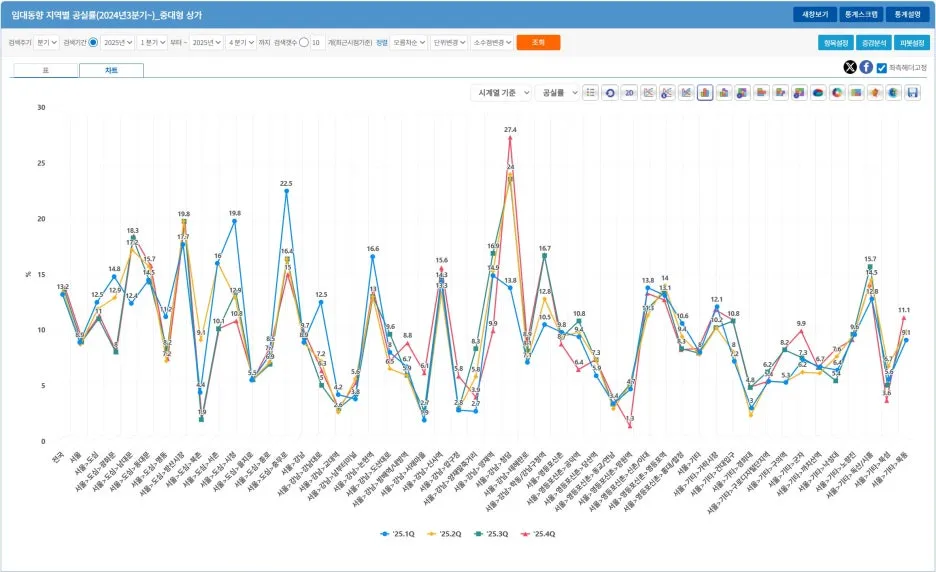Open the end year 2025년 dropdown
Image resolution: width=936 pixels, height=572 pixels.
click(x=206, y=42)
